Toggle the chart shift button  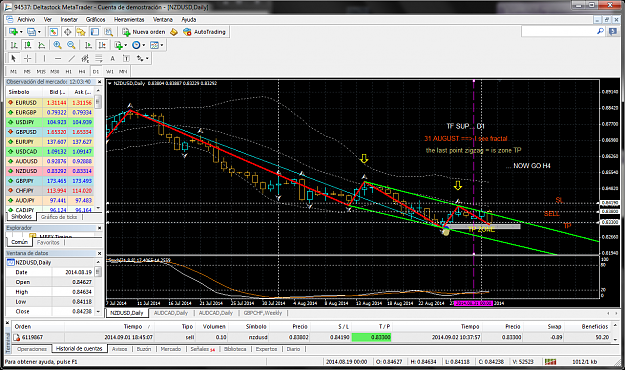pyautogui.click(x=102, y=45)
